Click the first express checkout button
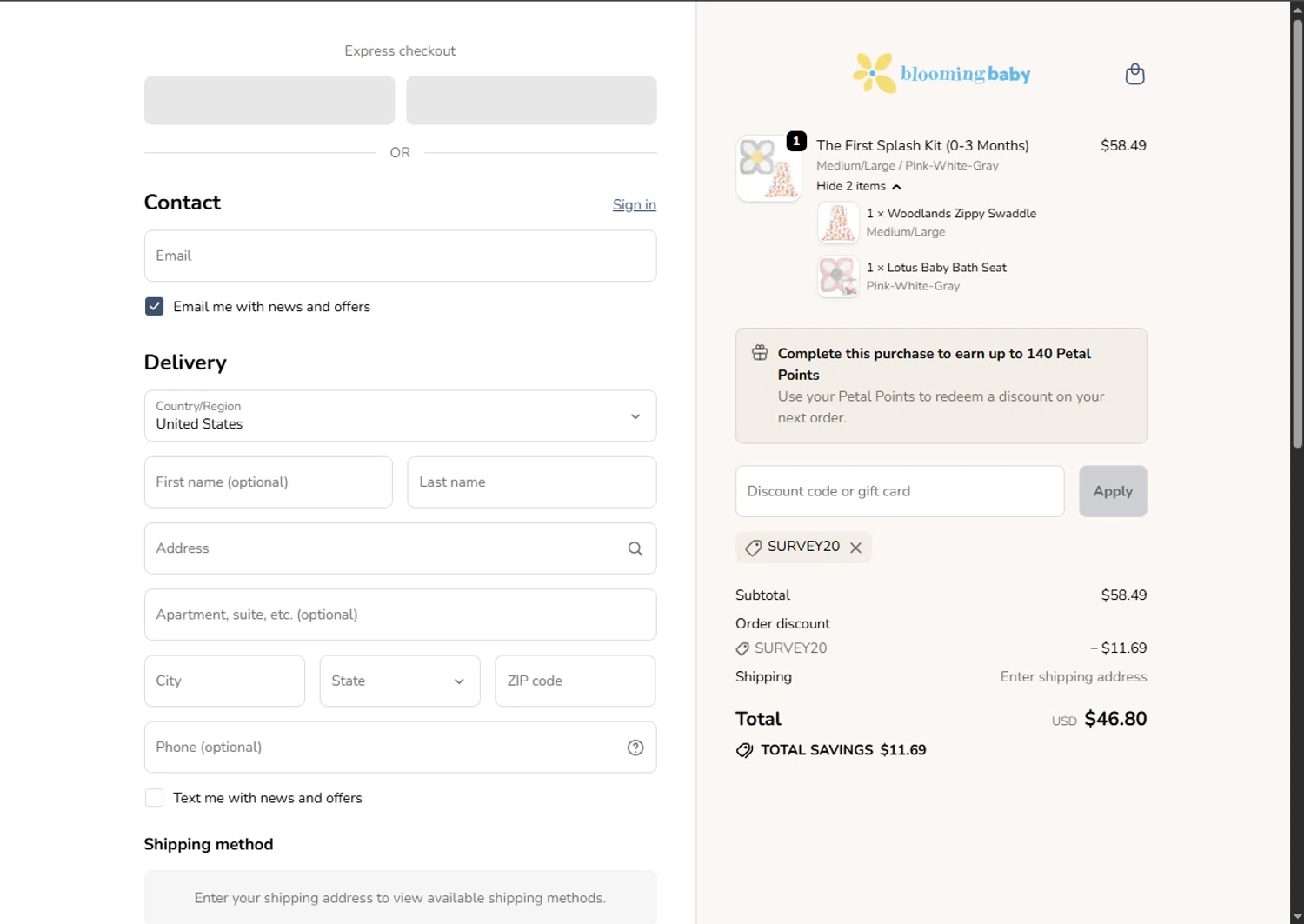Image resolution: width=1304 pixels, height=924 pixels. click(269, 100)
